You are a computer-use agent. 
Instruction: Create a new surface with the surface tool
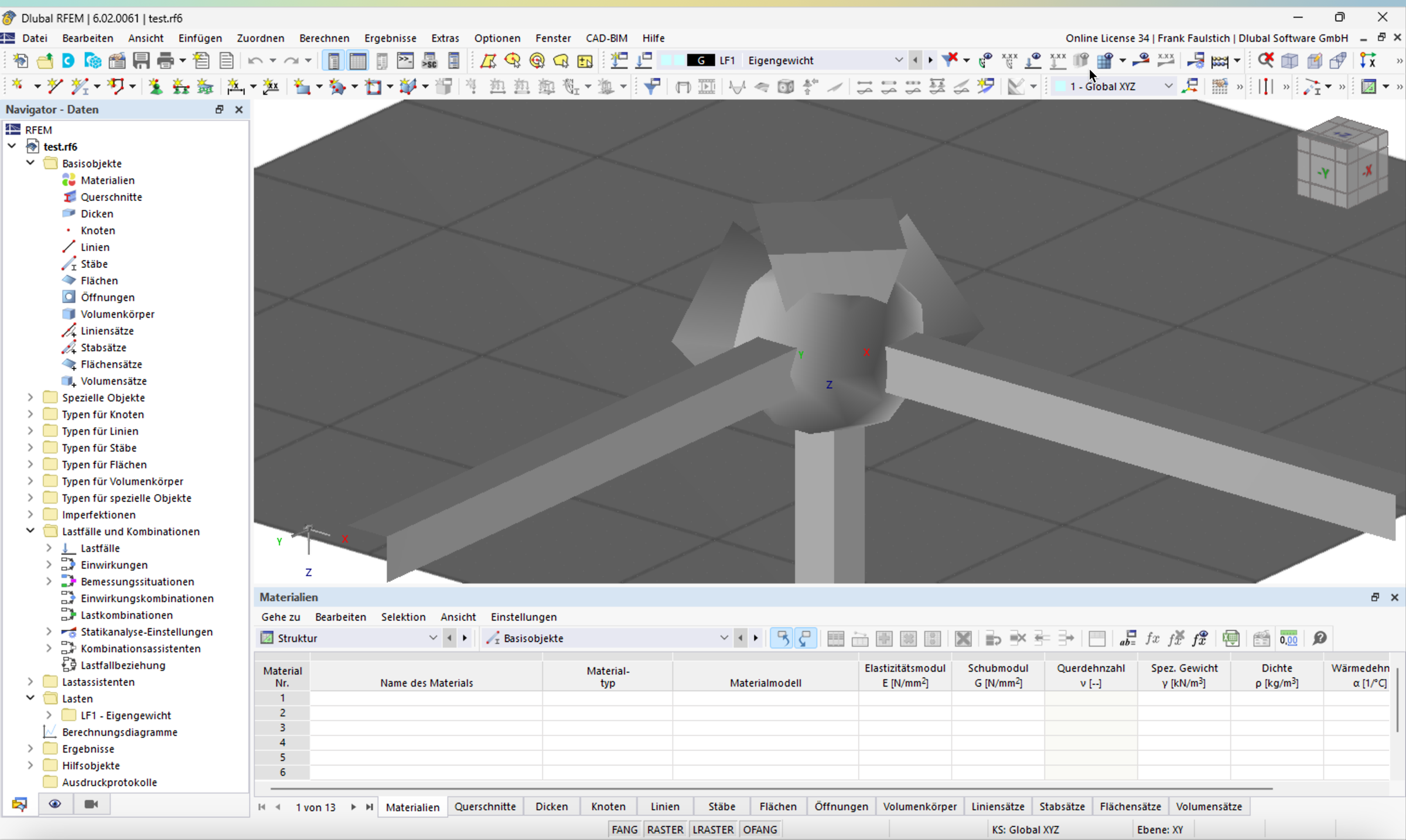pyautogui.click(x=302, y=87)
